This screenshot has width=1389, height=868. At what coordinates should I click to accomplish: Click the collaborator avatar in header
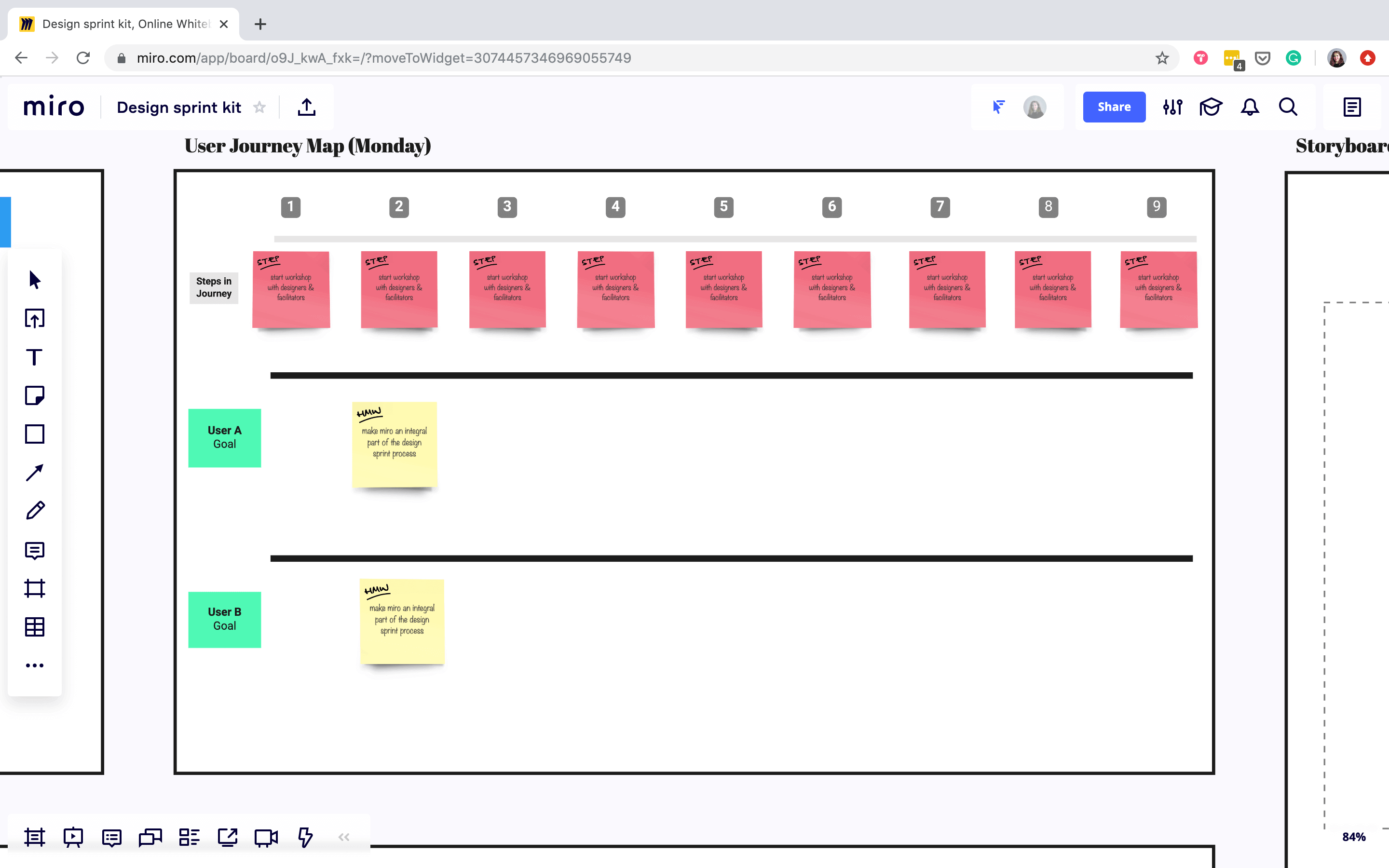(x=1035, y=107)
